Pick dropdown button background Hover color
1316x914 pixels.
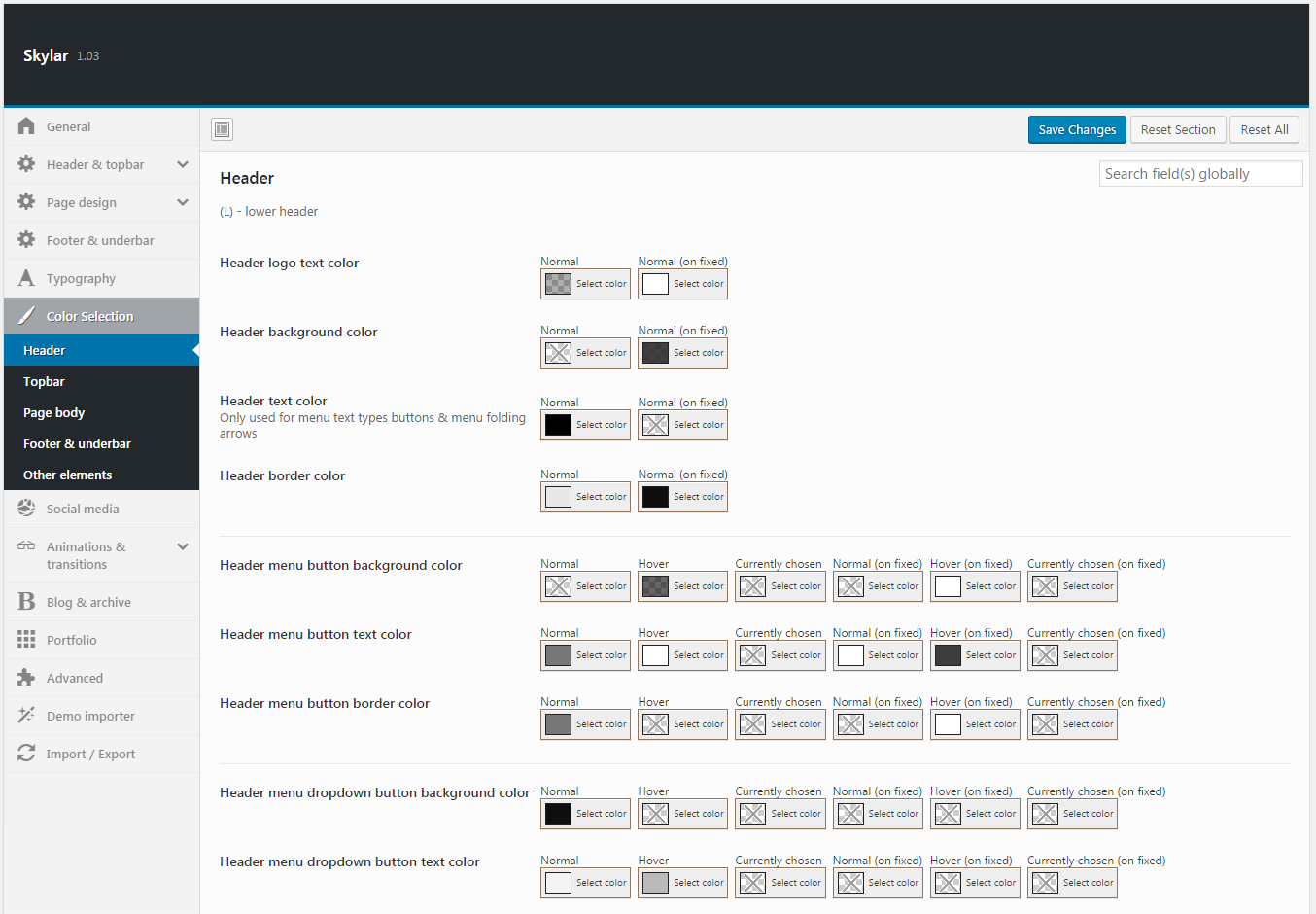click(682, 814)
